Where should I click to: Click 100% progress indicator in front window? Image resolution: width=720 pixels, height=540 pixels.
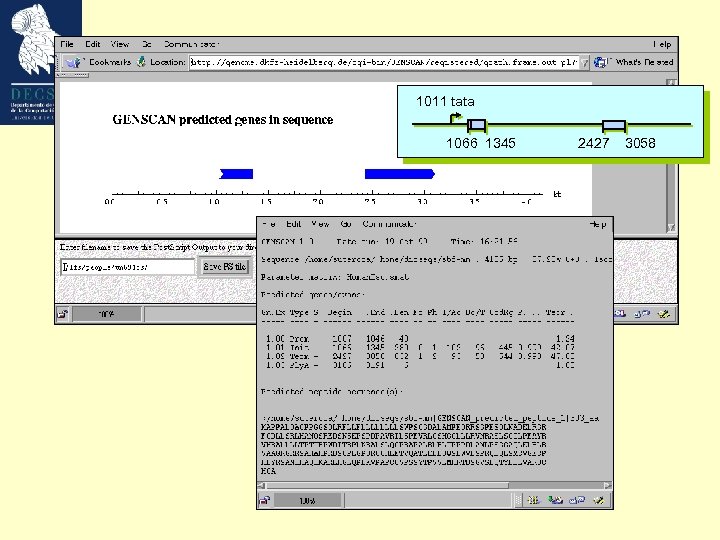click(308, 501)
